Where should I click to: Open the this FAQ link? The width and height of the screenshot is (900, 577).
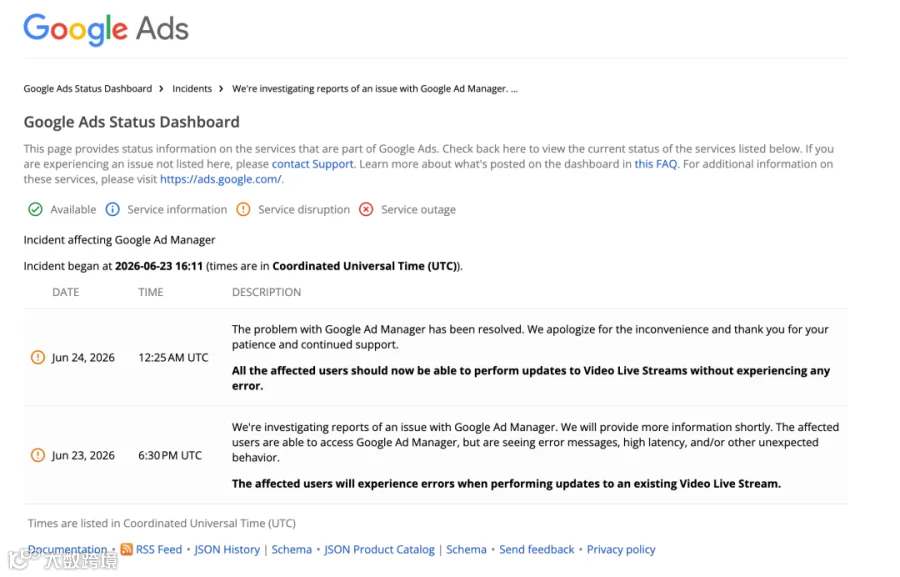(655, 164)
